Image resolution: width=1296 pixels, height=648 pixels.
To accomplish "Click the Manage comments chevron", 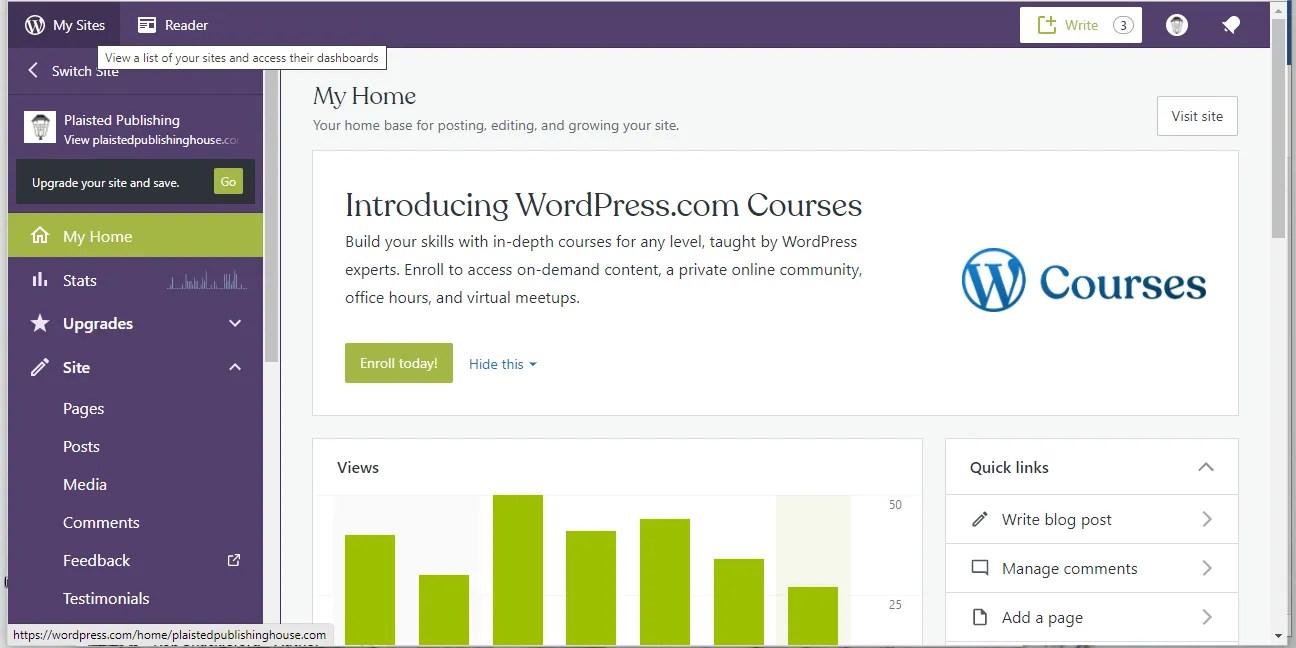I will [x=1207, y=568].
